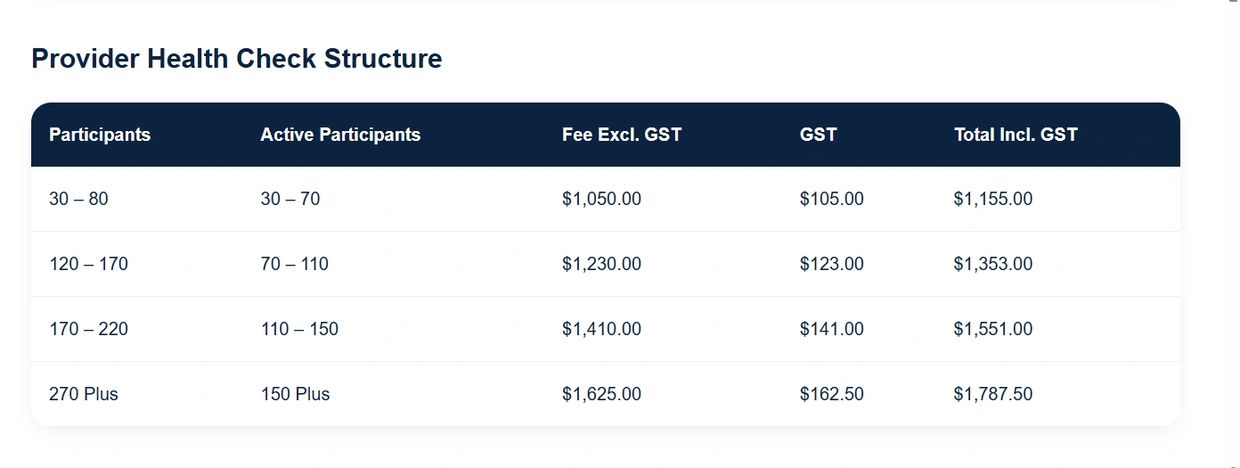Select the Active Participants column header
1240x468 pixels.
(340, 134)
